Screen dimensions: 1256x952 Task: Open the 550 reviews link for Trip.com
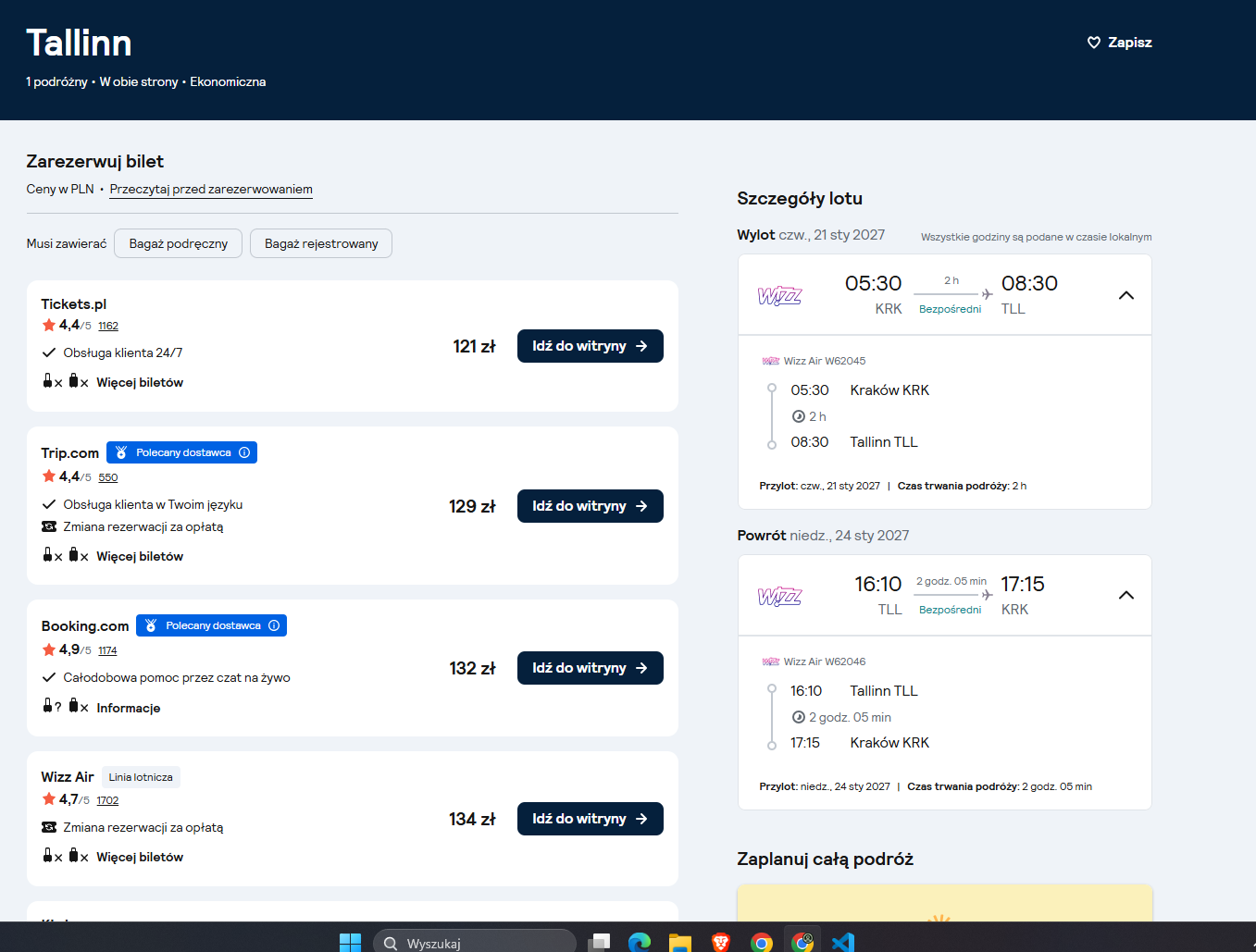pyautogui.click(x=108, y=477)
